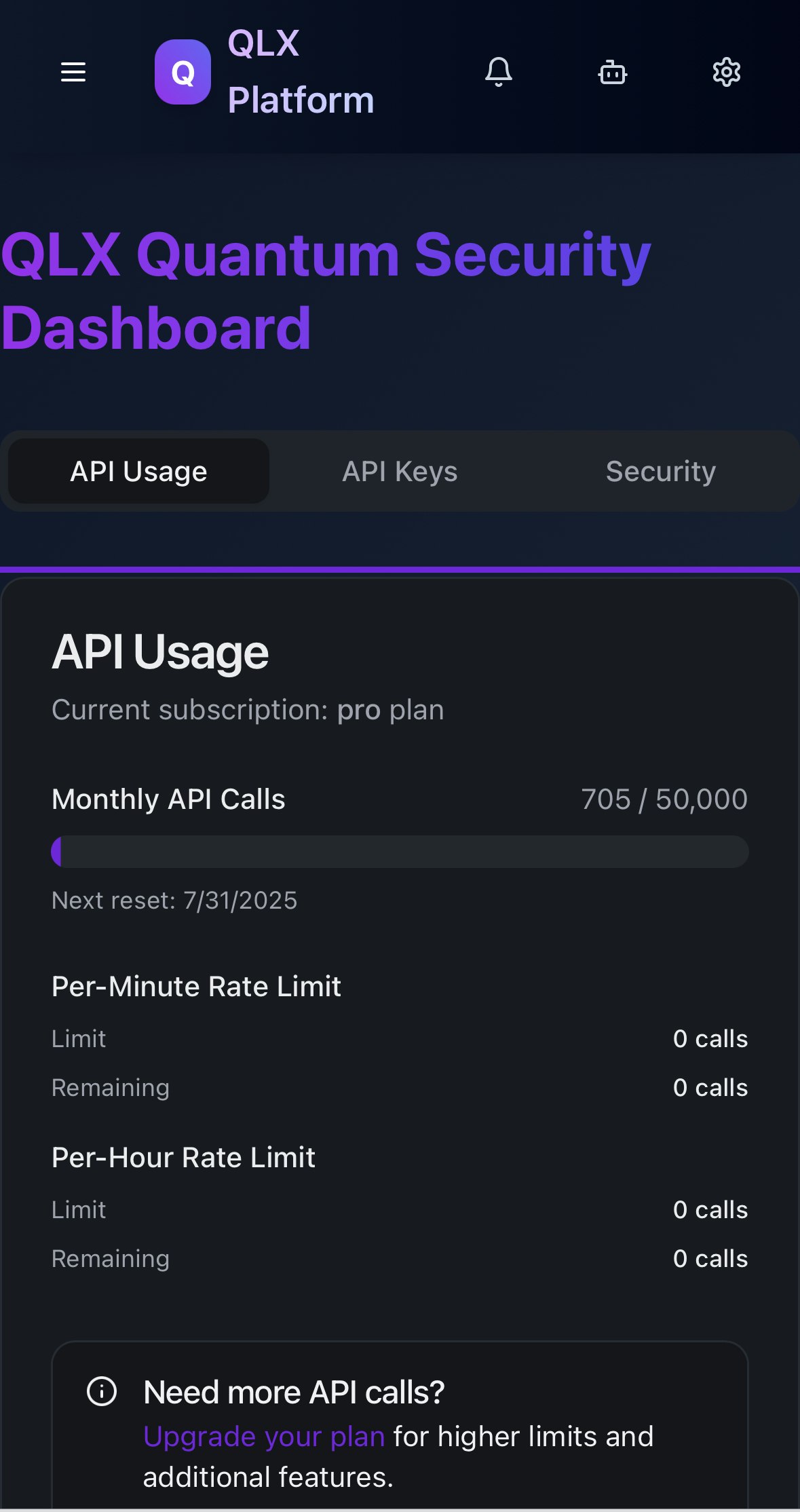Click the Per-Minute Rate Limit heading

coord(196,987)
